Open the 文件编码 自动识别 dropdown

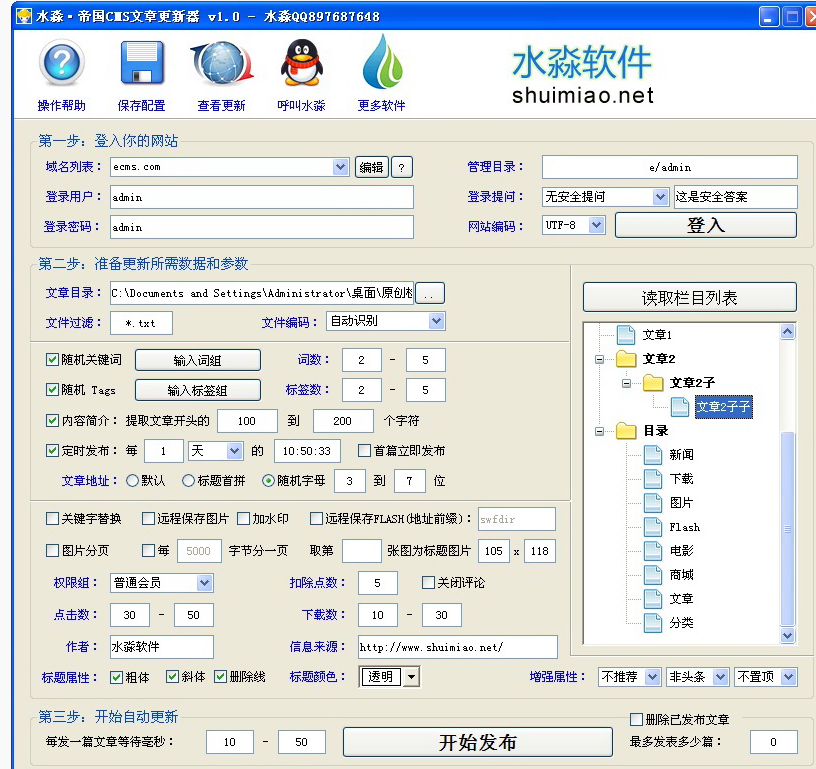coord(436,321)
